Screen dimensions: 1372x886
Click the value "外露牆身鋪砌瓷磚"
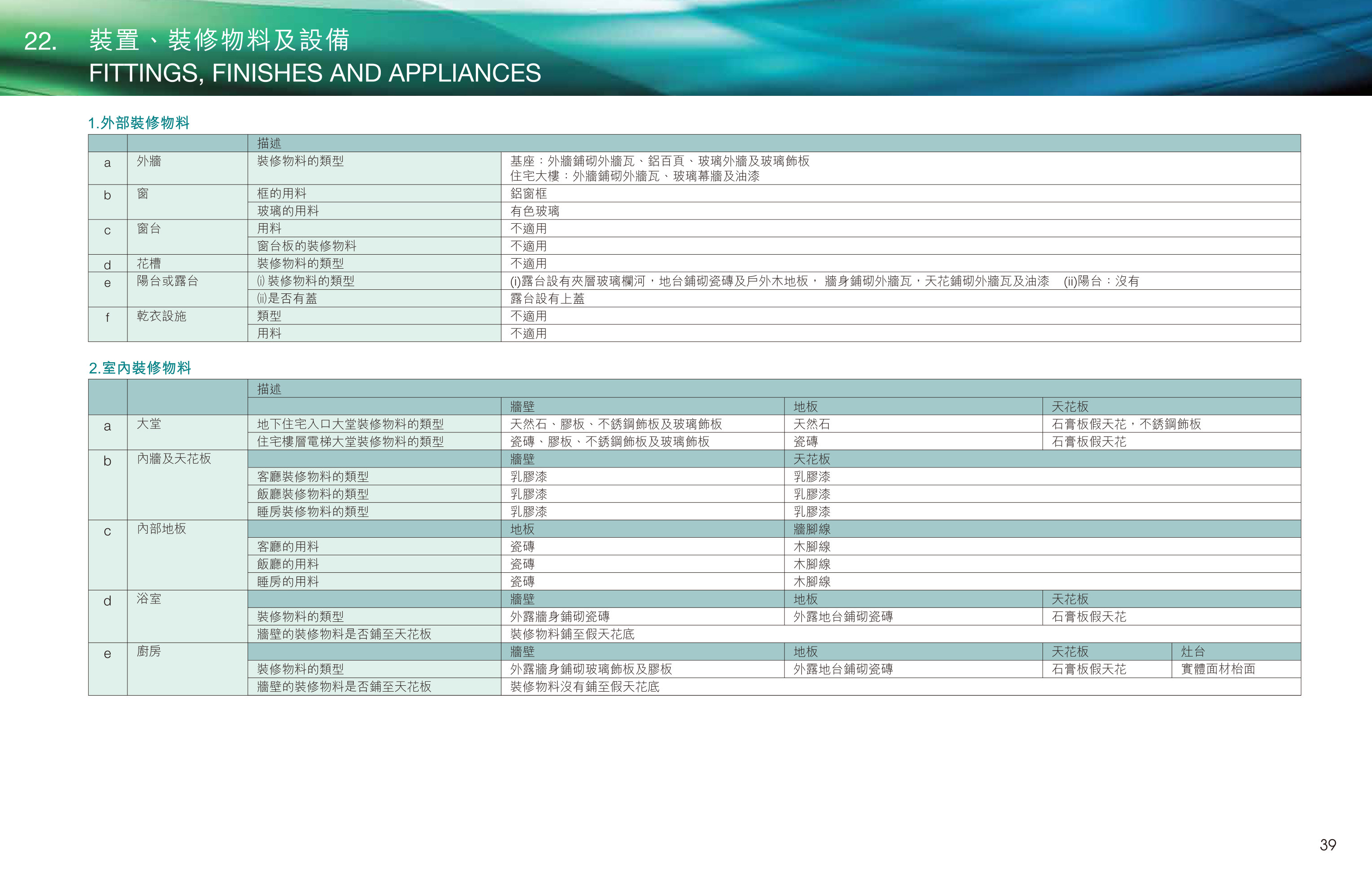tap(560, 617)
